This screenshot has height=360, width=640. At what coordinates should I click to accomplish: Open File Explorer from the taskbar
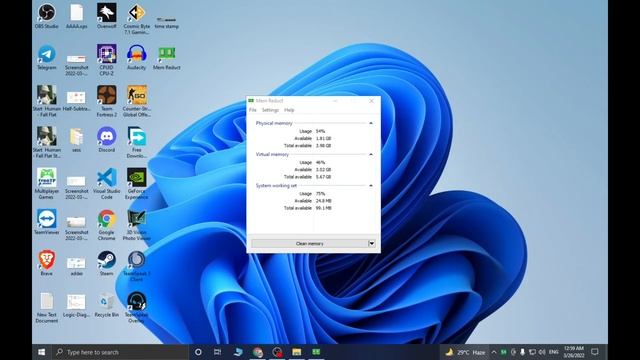(x=297, y=352)
